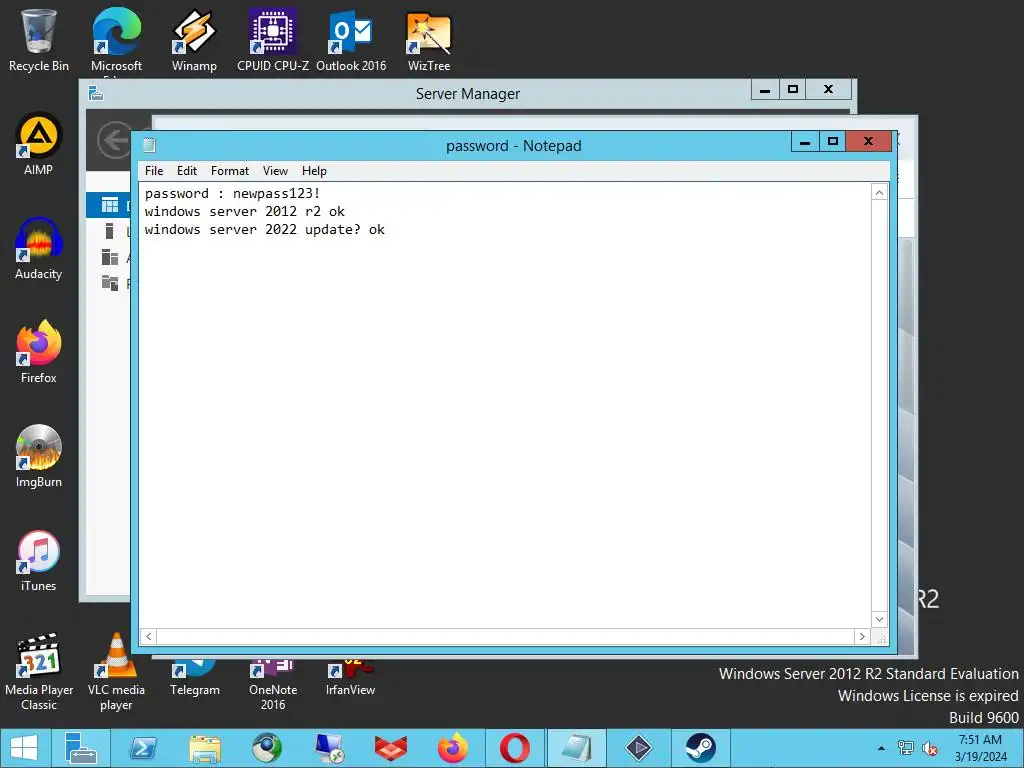Maximize the Server Manager window
This screenshot has height=768, width=1024.
[792, 89]
